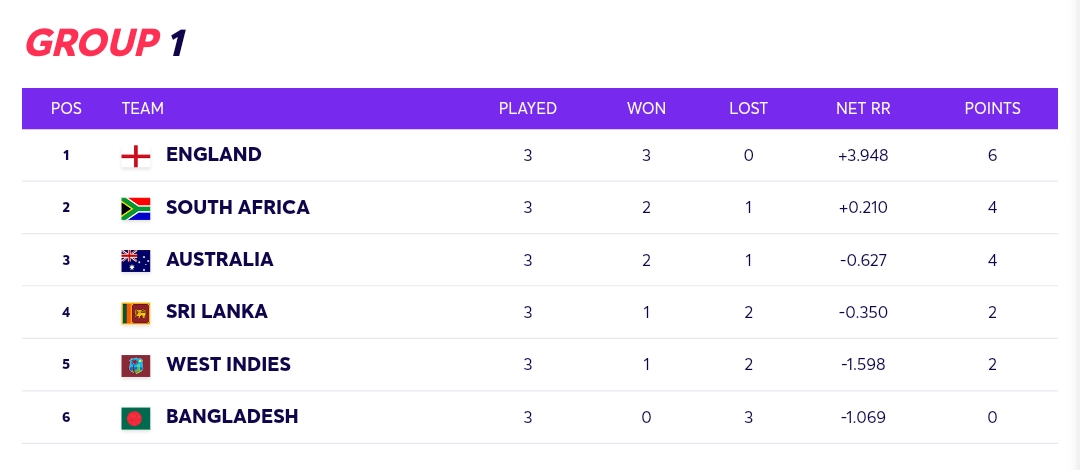
Task: Click the South Africa flag icon
Action: 136,209
